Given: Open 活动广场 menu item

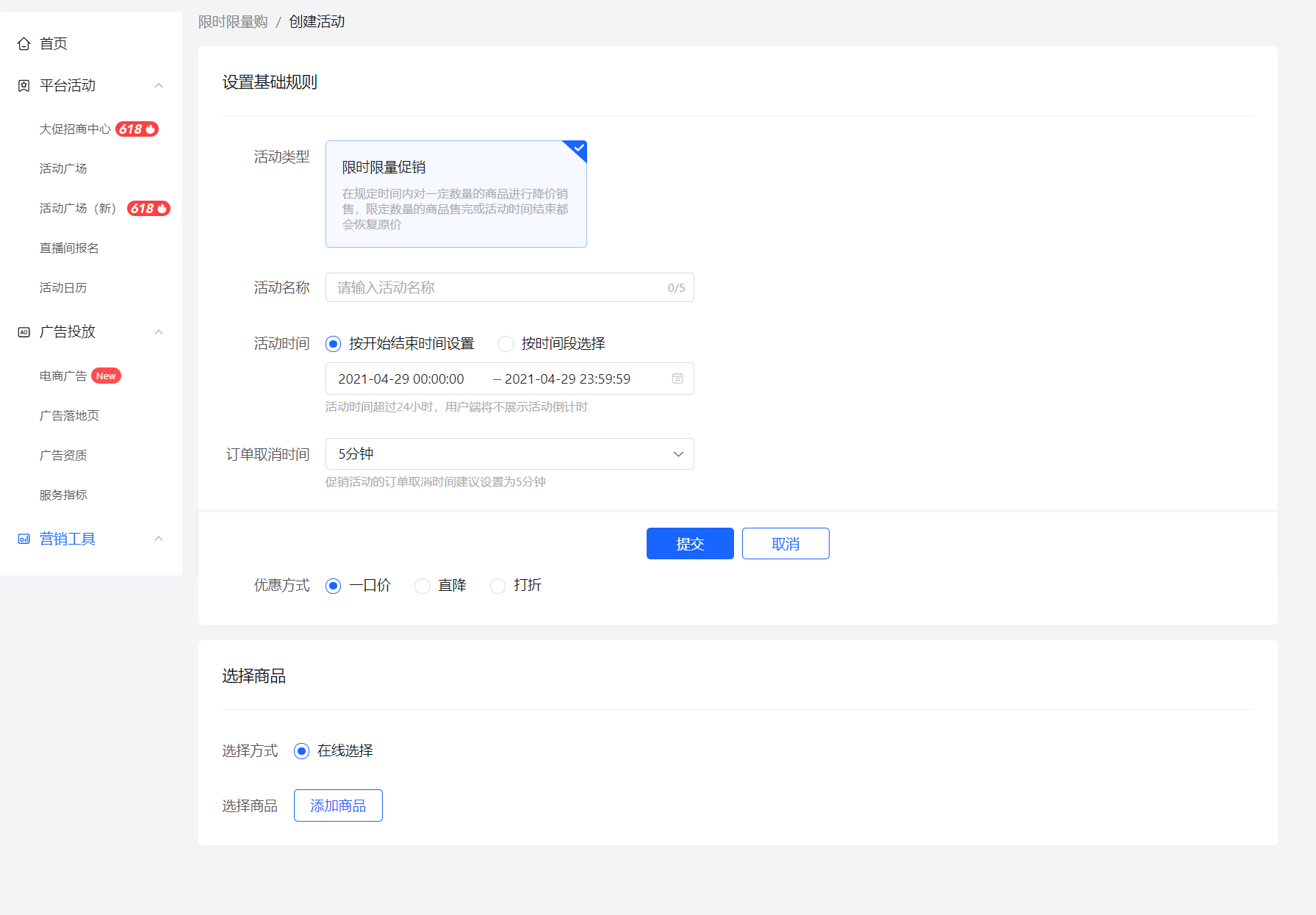Looking at the screenshot, I should click(x=63, y=169).
